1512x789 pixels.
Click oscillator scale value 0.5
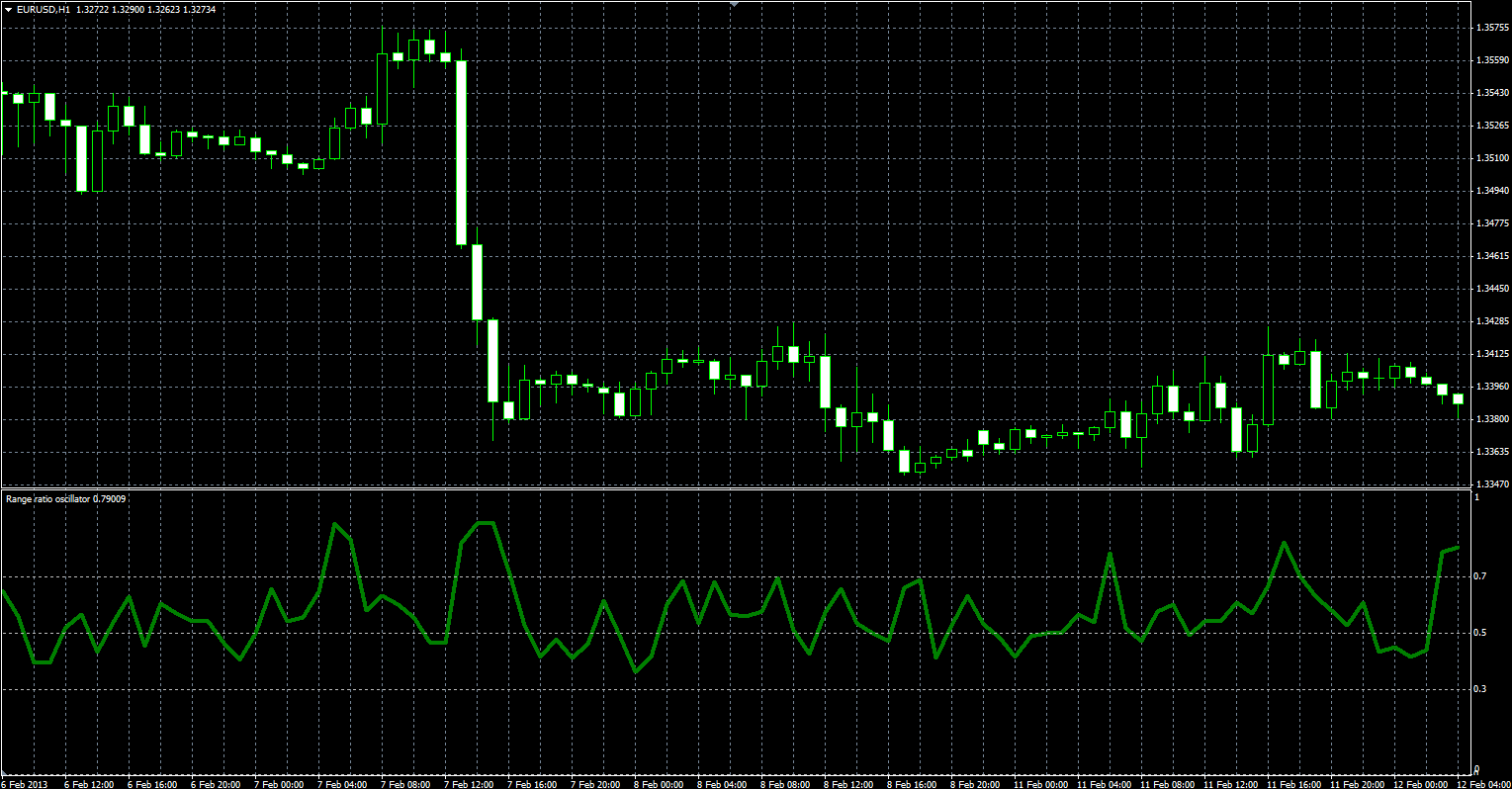coord(1480,632)
